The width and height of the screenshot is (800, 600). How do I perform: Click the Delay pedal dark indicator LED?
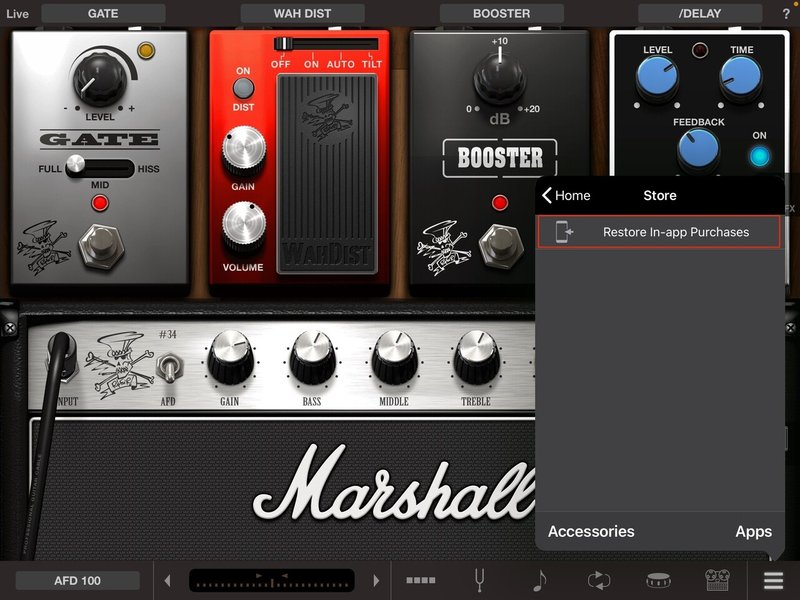699,50
